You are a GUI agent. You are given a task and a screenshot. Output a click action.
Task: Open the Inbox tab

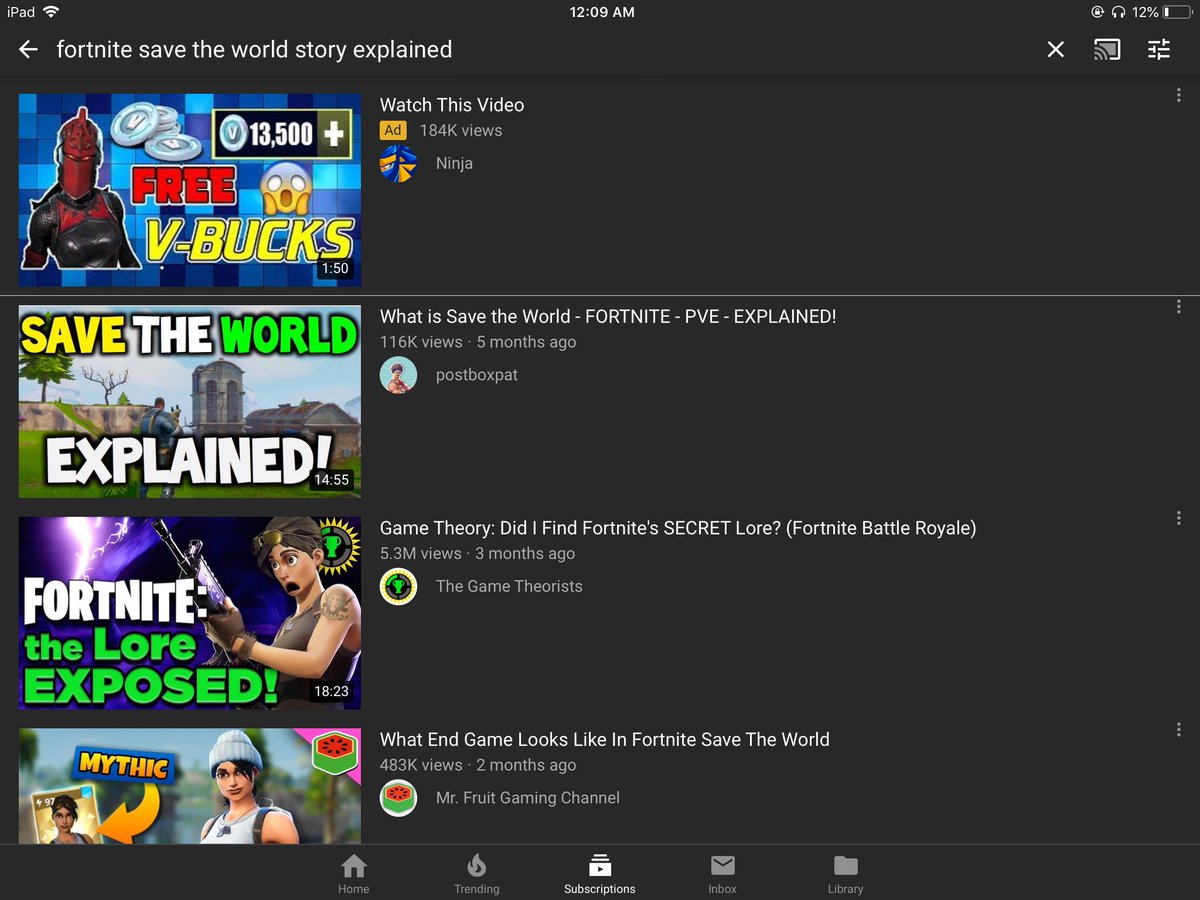[x=722, y=874]
